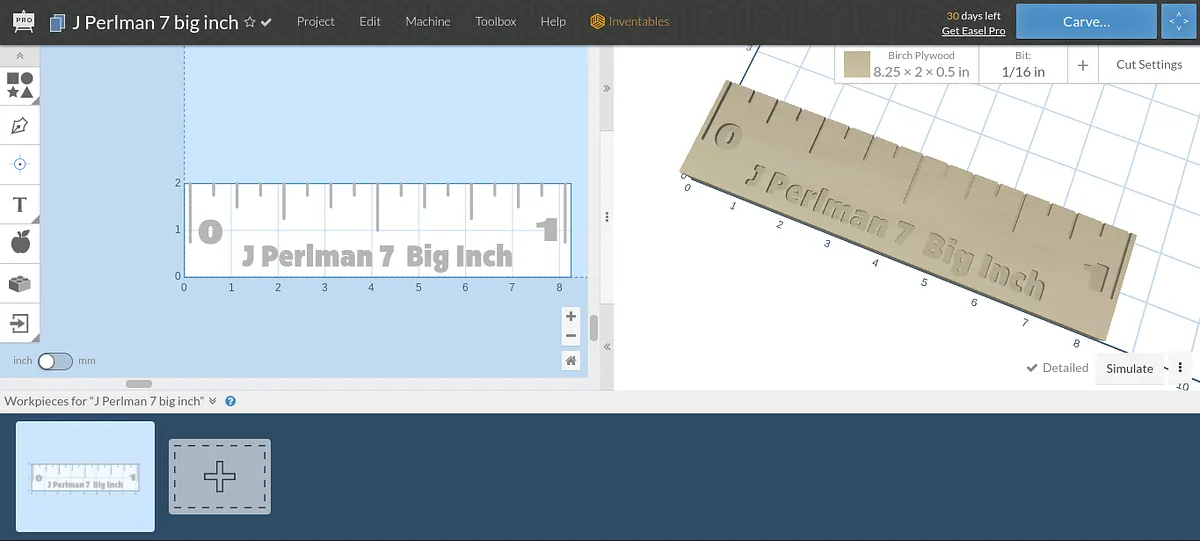Open the three-dot menu beside Simulate
Screen dimensions: 1200x541
tap(1180, 368)
